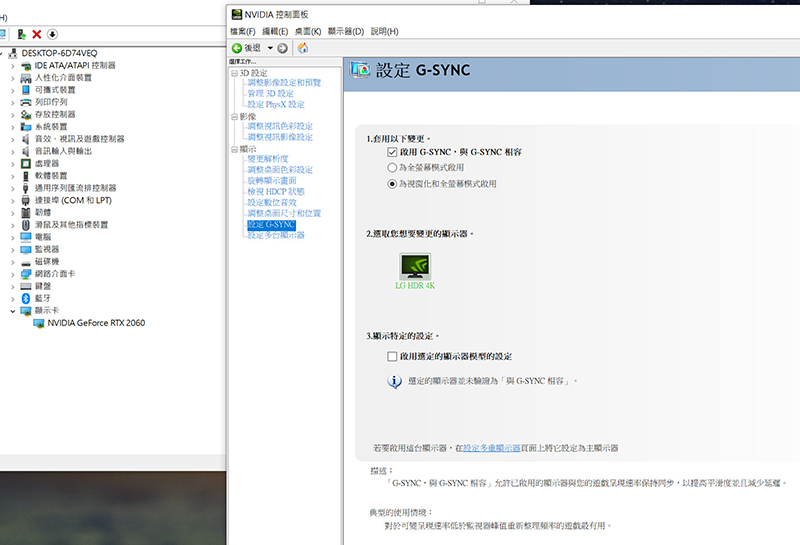800x545 pixels.
Task: Click the 系統裝置 folder icon
Action: (26, 127)
